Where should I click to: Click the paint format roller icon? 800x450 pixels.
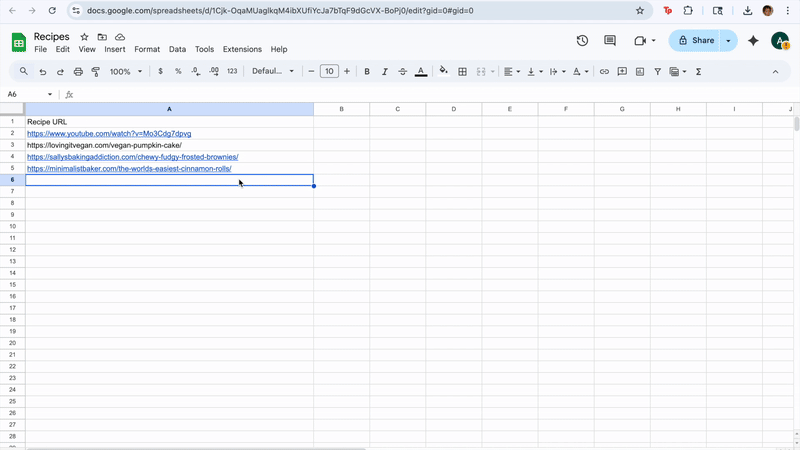click(x=96, y=72)
